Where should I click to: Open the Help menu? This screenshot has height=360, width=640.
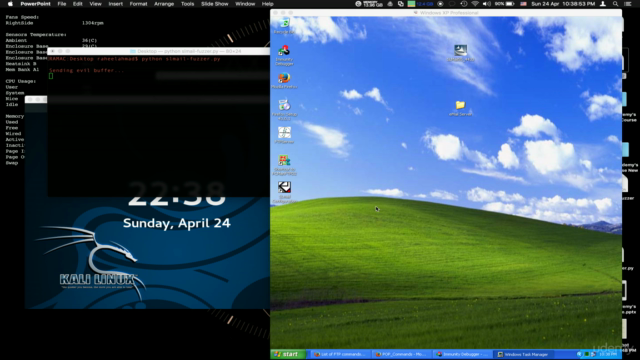point(267,4)
